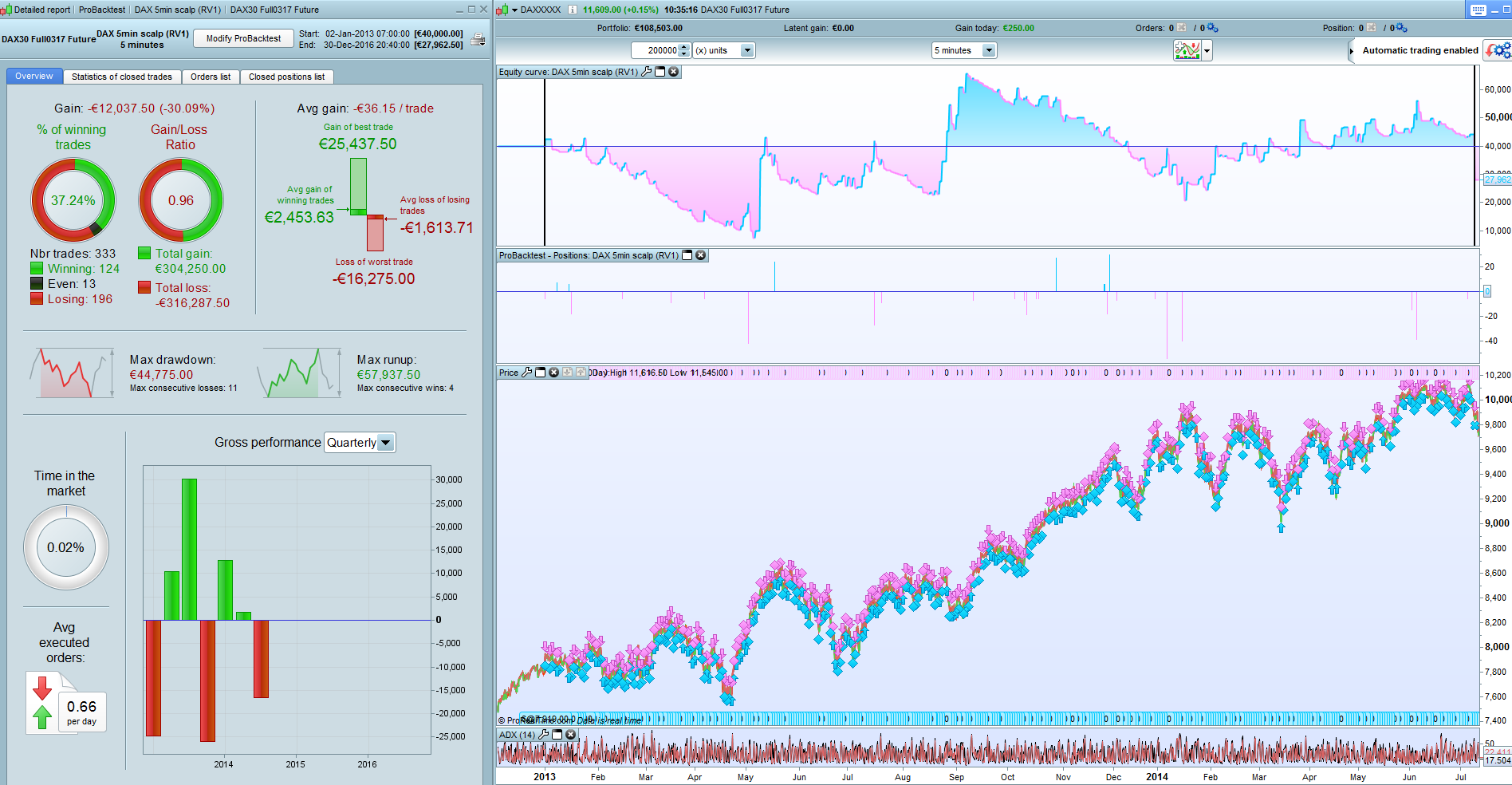The width and height of the screenshot is (1512, 785).
Task: Cancel pending orders X toggle
Action: [1182, 28]
